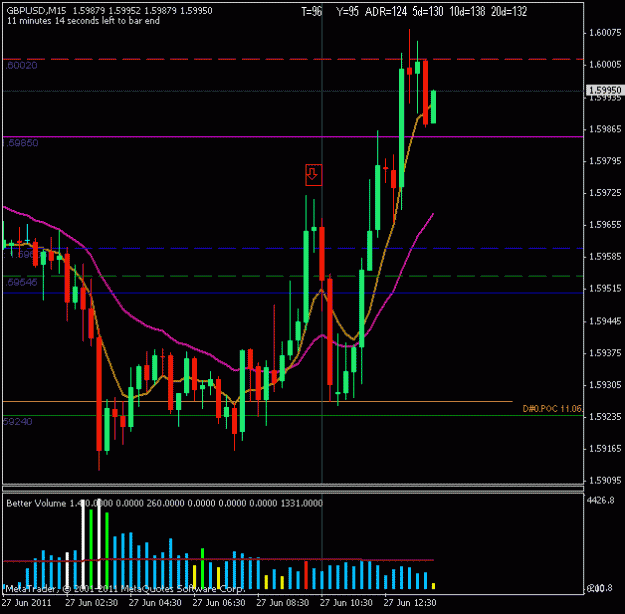Click the .60020 level label
625x614 pixels.
[21, 65]
